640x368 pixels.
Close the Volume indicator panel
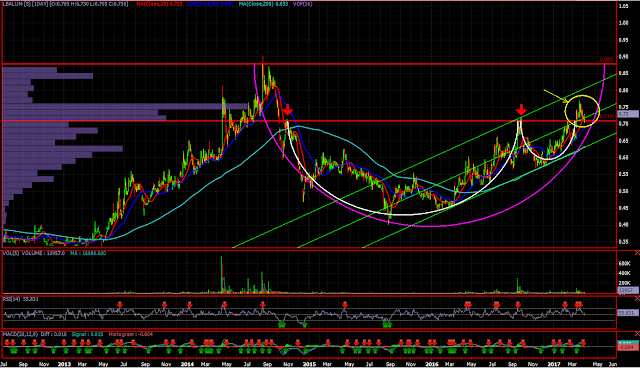pos(637,253)
